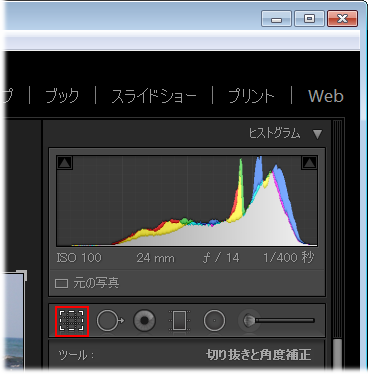The height and width of the screenshot is (374, 368).
Task: Enable the 元の写真 checkbox
Action: tap(61, 284)
